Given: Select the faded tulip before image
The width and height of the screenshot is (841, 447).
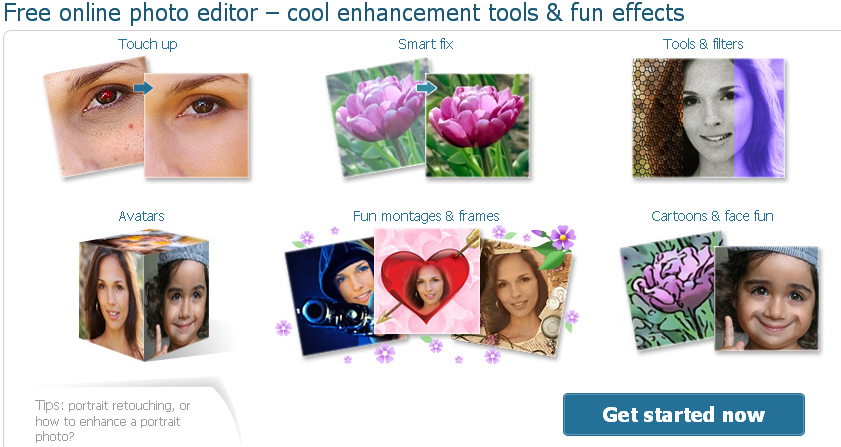Looking at the screenshot, I should click(x=375, y=119).
